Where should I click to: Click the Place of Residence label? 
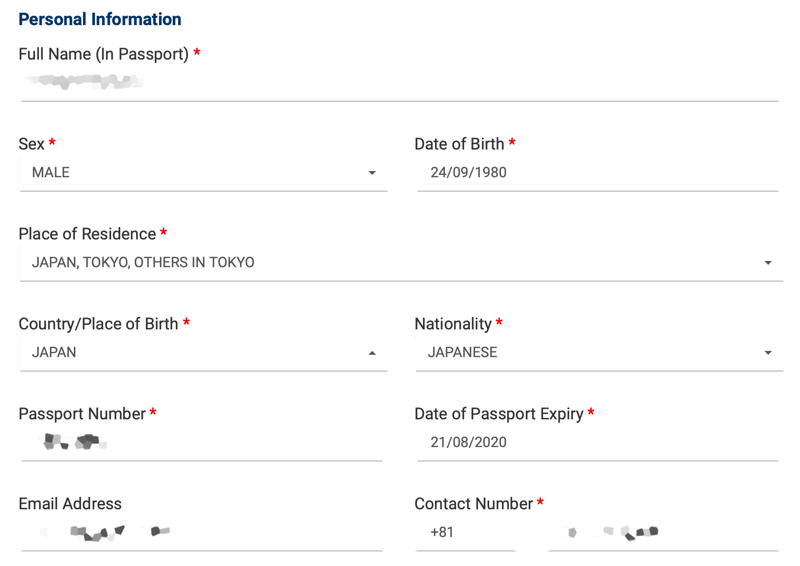pos(87,234)
